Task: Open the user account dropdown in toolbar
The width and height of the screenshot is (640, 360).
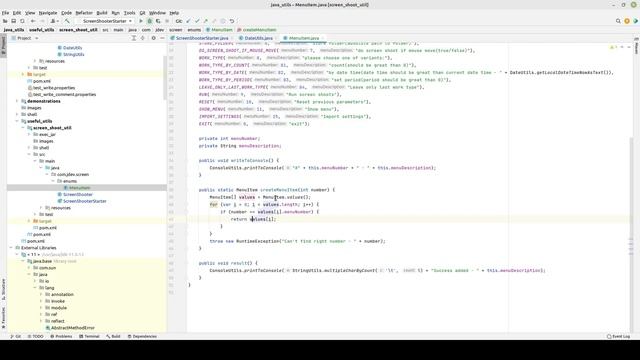Action: (x=54, y=21)
